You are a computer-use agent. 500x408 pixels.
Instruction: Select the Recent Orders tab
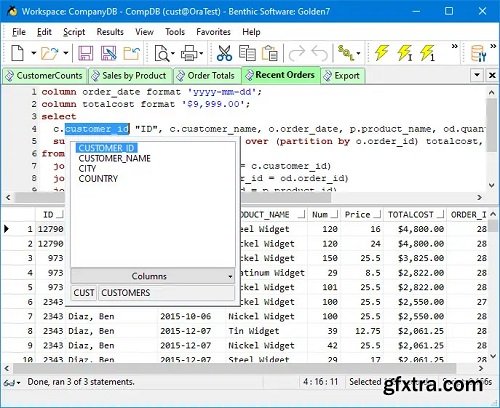point(281,75)
